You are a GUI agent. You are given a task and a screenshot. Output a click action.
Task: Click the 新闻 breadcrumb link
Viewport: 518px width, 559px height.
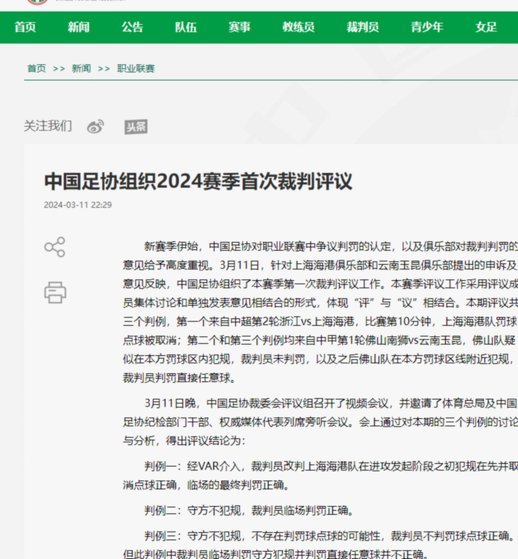(x=81, y=68)
